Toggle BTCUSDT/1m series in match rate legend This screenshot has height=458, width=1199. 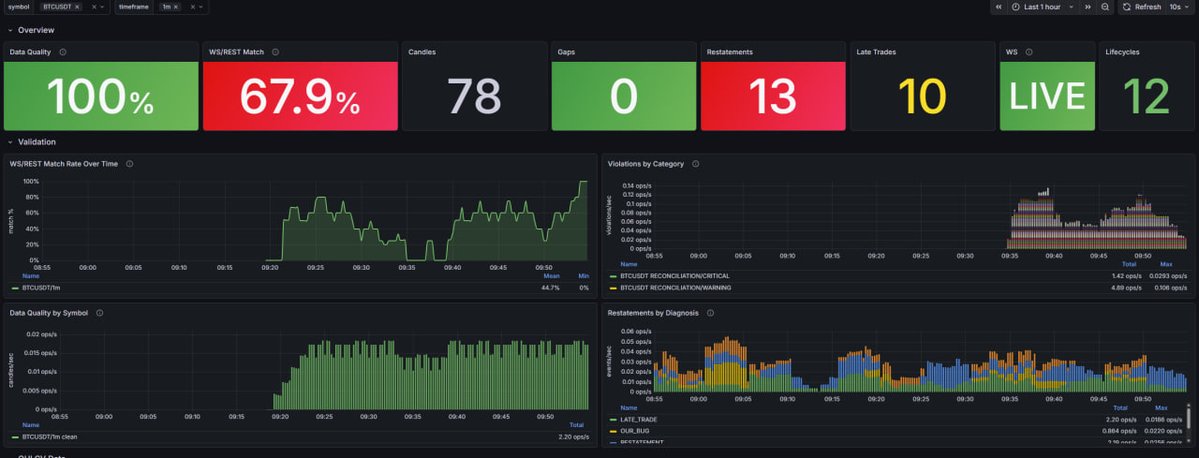coord(42,287)
